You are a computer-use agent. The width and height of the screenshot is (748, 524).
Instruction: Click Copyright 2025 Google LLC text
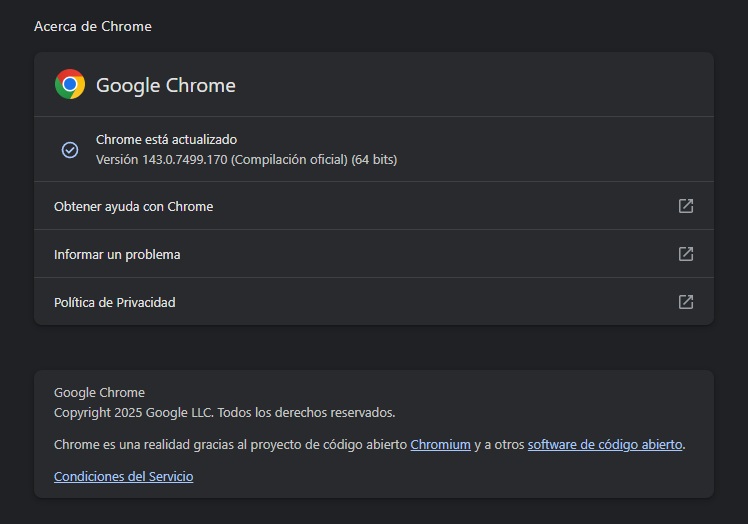[225, 412]
